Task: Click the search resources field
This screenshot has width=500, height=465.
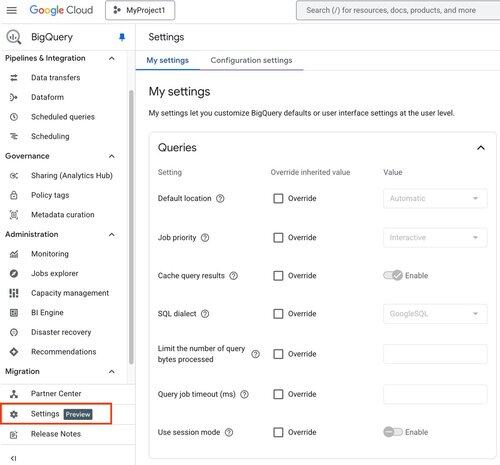Action: [x=398, y=10]
